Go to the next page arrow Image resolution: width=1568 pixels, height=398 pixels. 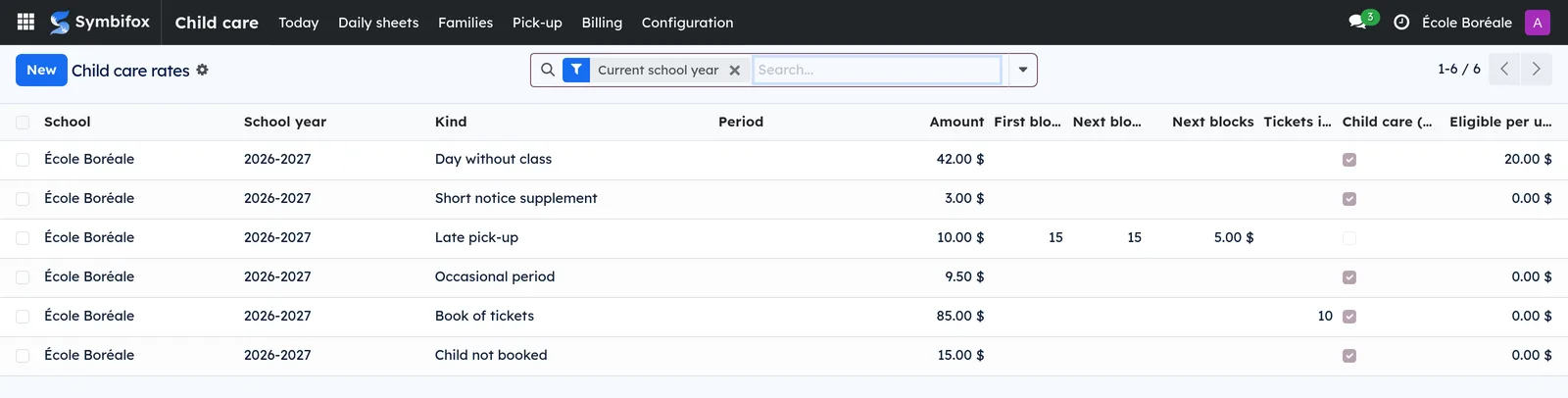[1537, 70]
